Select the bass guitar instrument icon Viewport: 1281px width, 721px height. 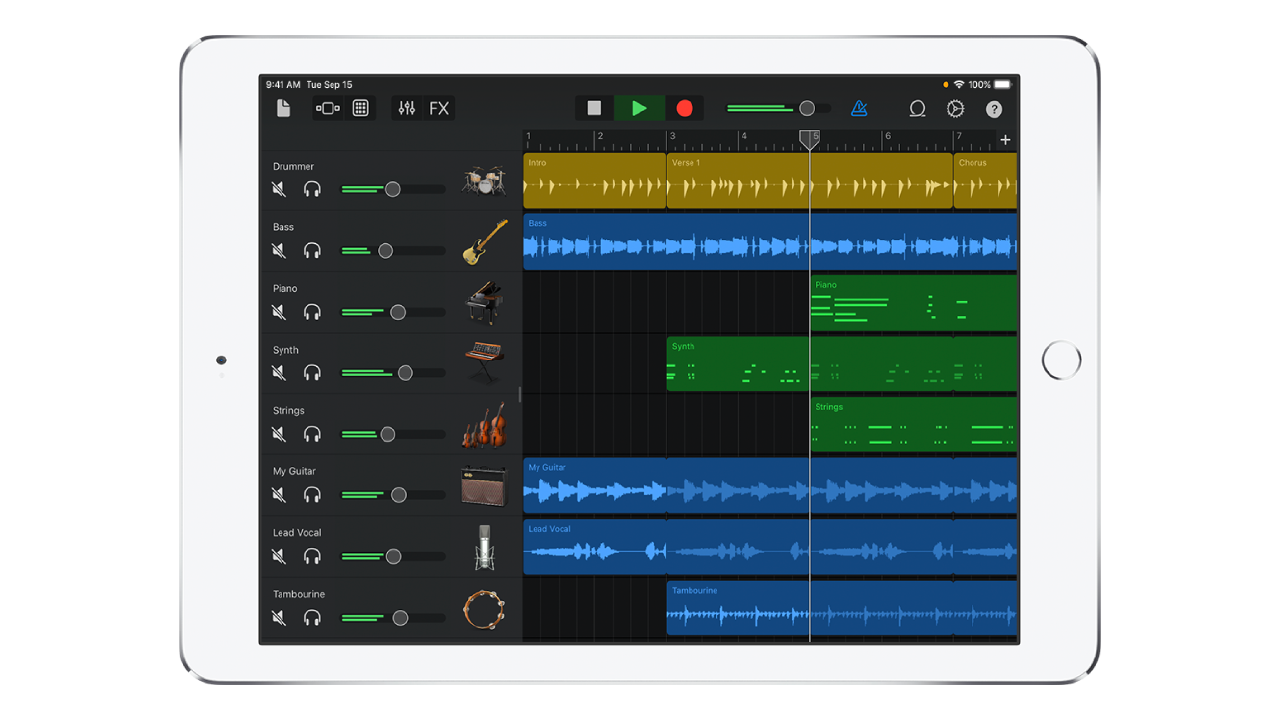click(484, 242)
